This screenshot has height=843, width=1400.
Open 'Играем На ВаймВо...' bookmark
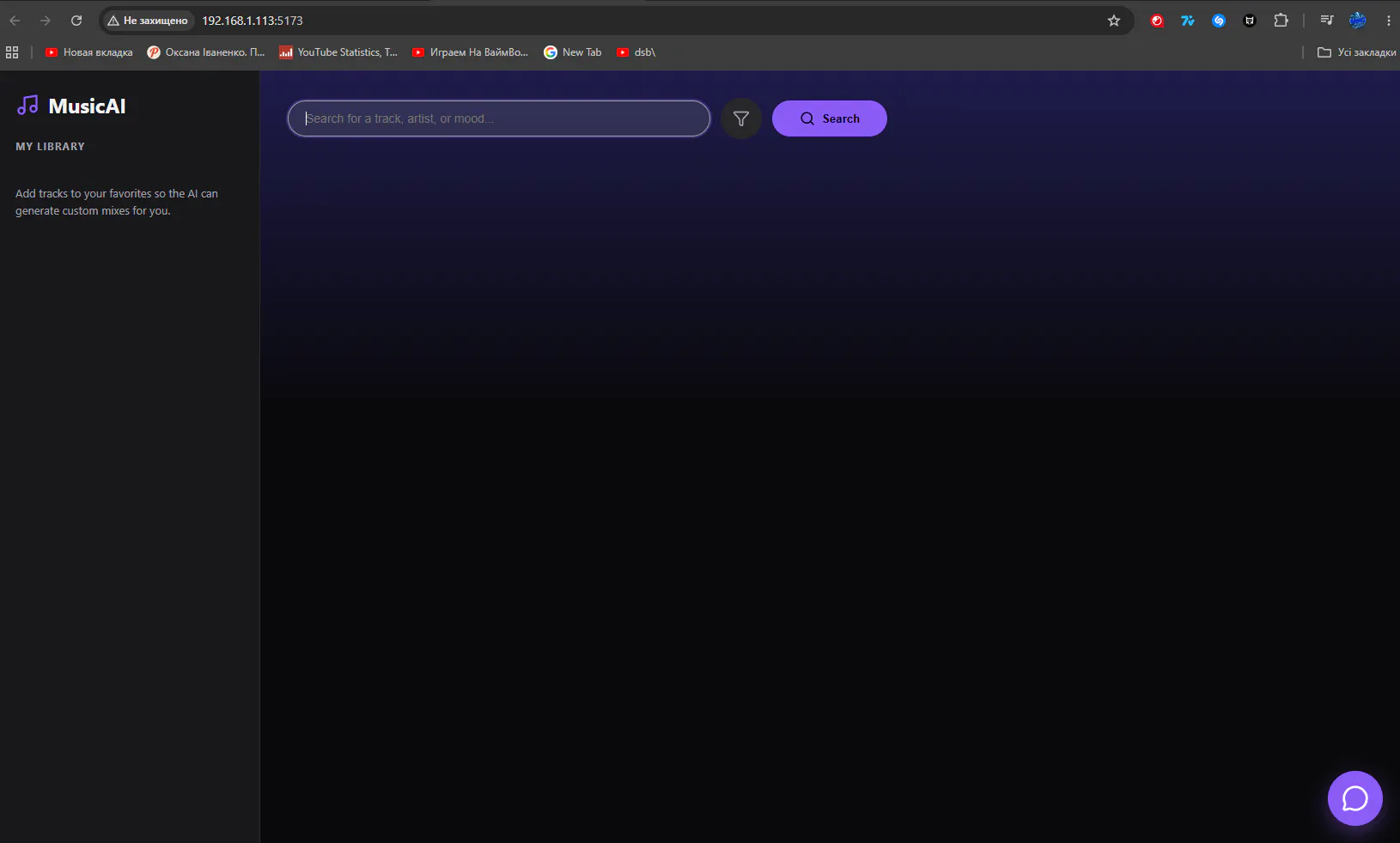click(471, 52)
